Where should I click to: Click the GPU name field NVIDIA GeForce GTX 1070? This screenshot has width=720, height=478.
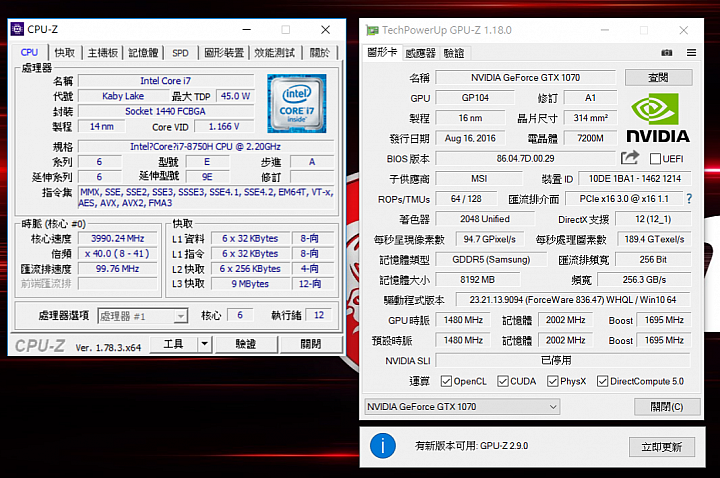point(525,78)
